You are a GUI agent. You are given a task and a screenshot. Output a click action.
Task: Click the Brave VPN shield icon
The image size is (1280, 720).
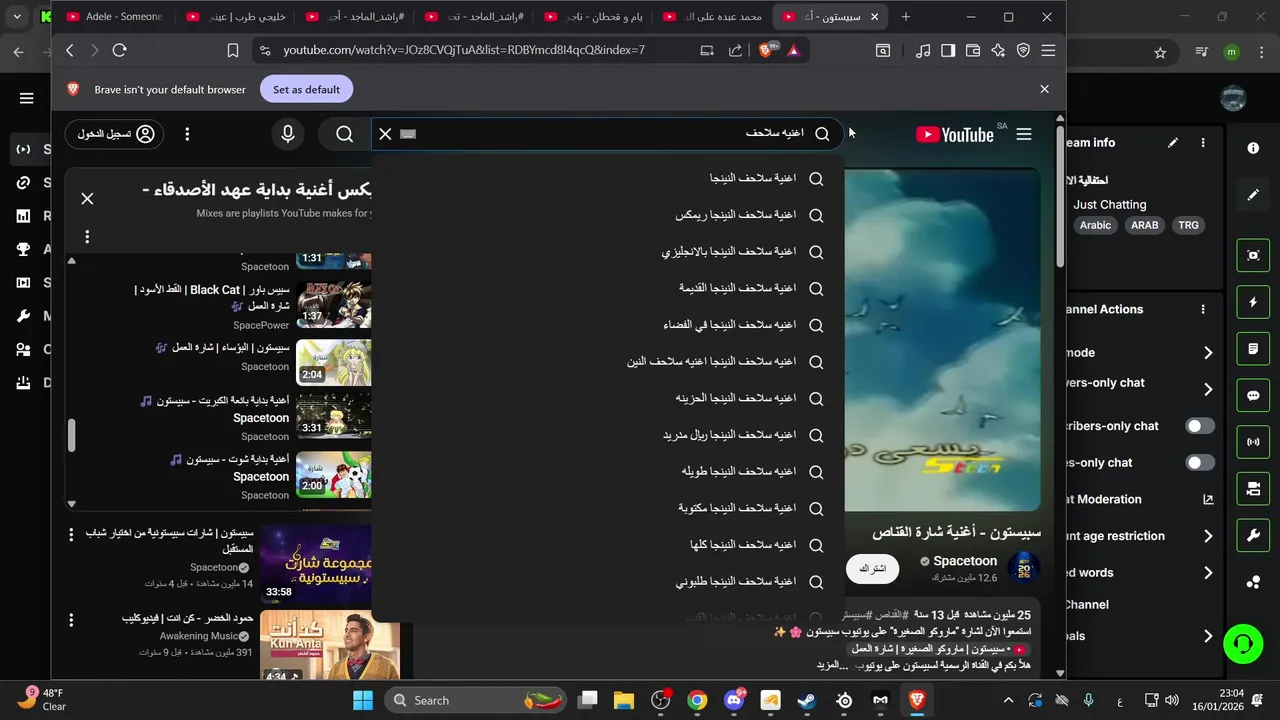coord(1023,50)
